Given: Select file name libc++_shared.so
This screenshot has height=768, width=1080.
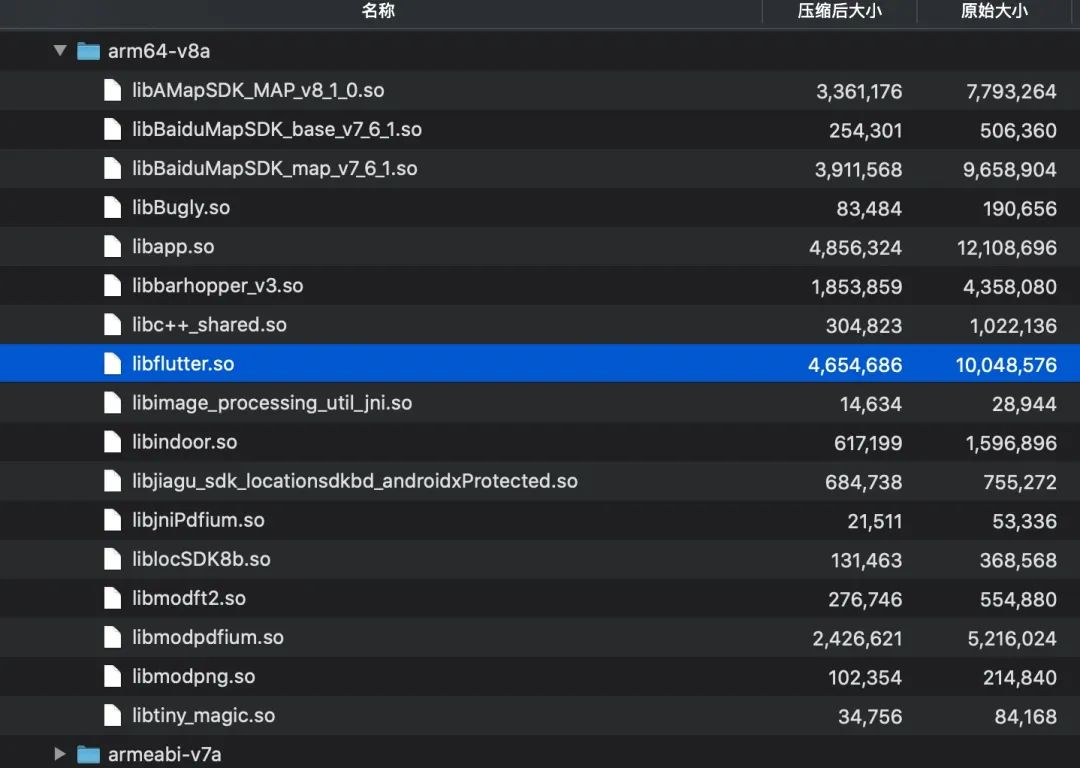Looking at the screenshot, I should point(209,324).
